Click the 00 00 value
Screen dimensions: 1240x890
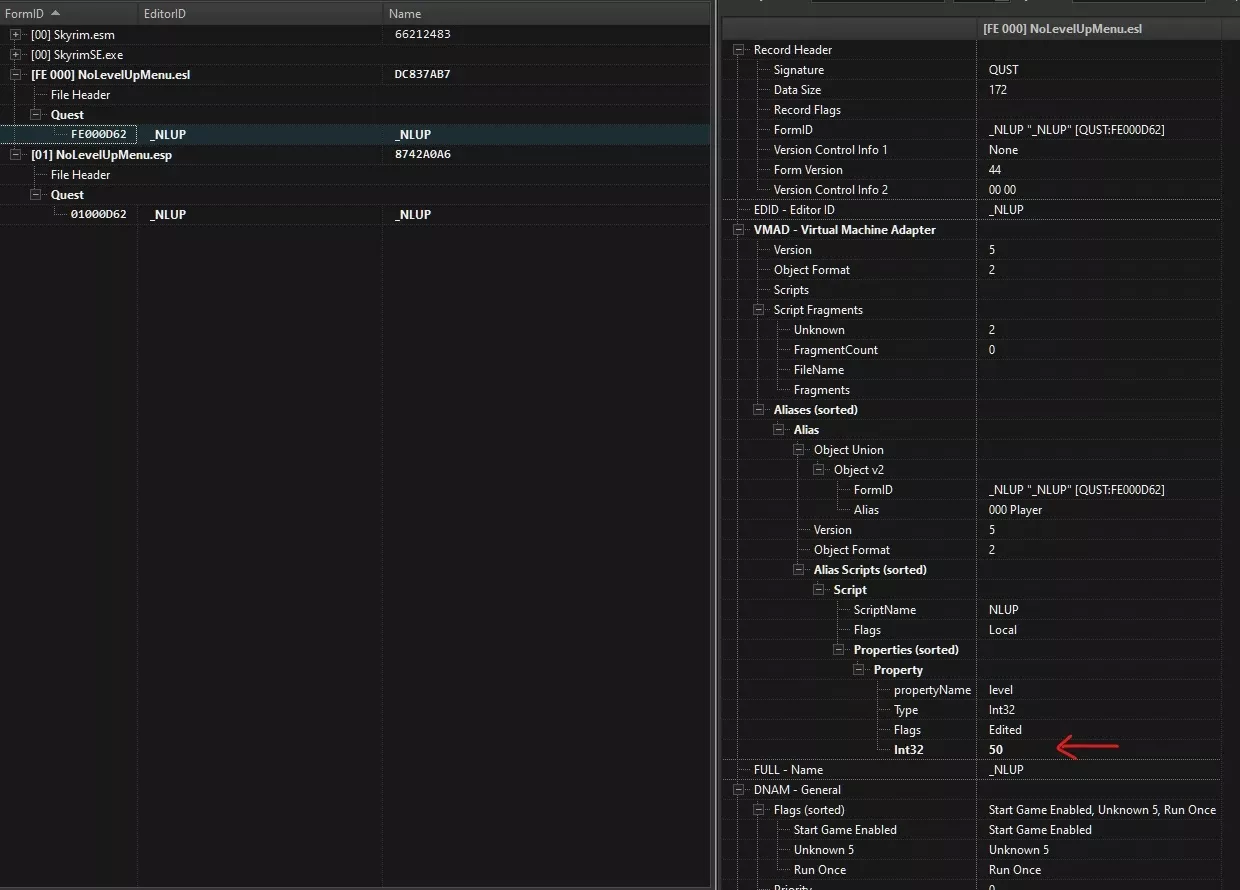(x=1002, y=190)
